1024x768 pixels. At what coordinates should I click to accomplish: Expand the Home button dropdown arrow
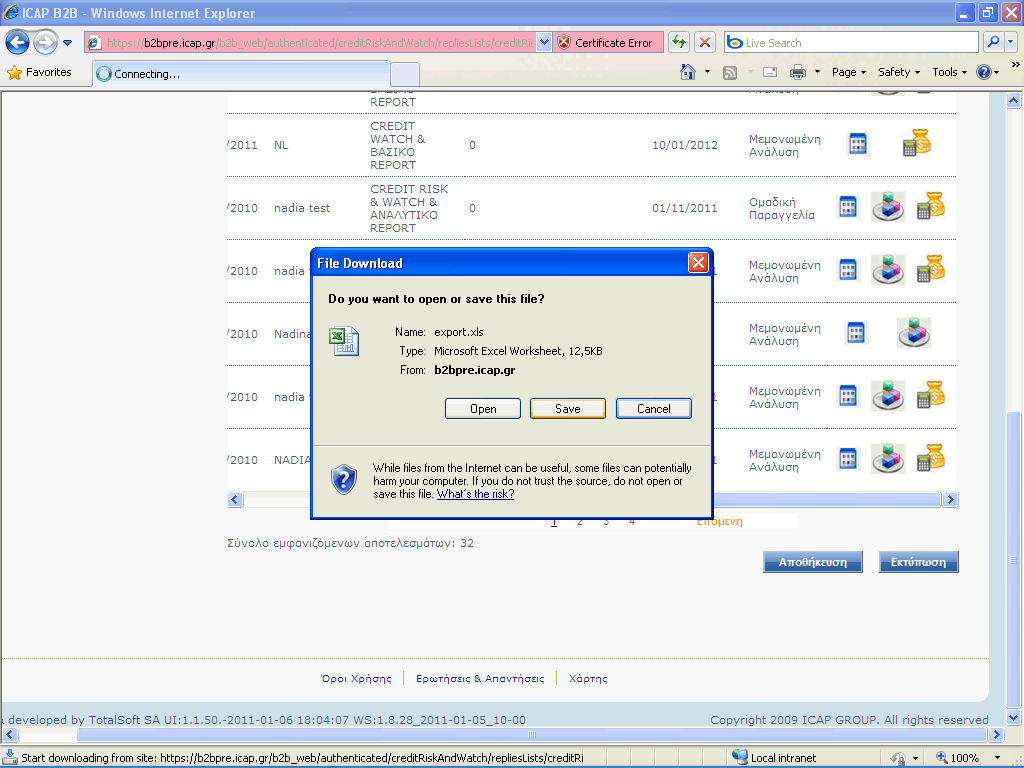(707, 72)
